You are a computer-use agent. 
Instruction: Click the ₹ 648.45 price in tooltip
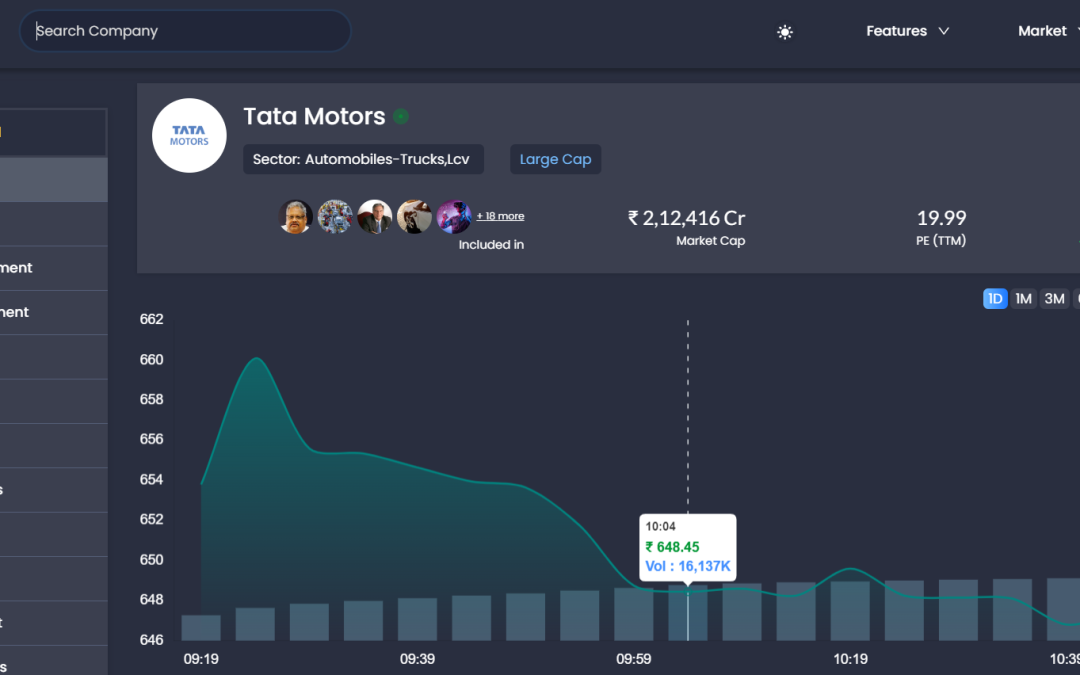(x=672, y=547)
